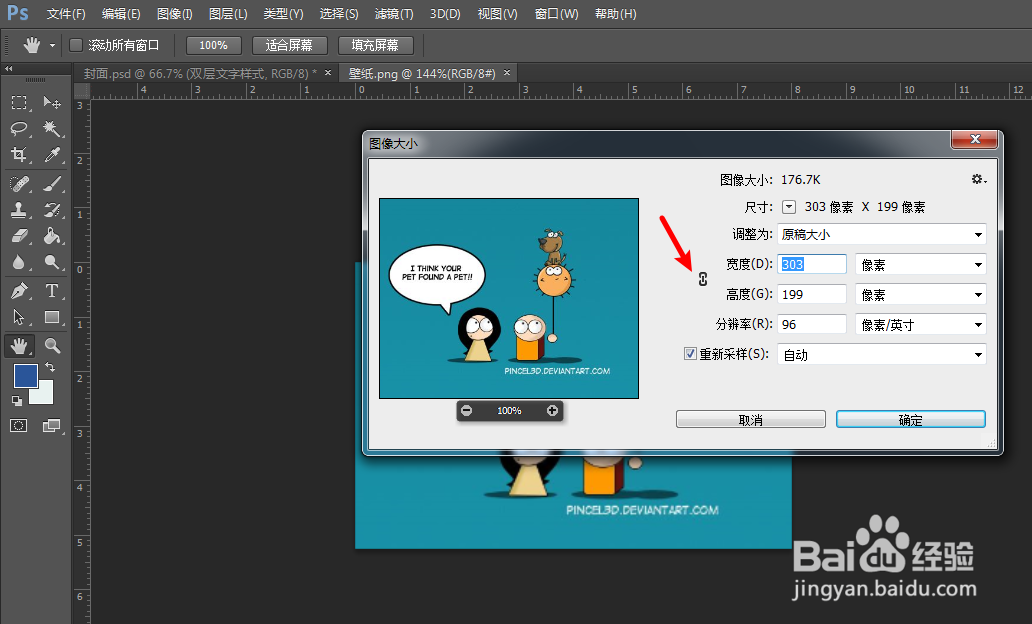1032x624 pixels.
Task: Open the 文件(F) menu
Action: tap(66, 14)
